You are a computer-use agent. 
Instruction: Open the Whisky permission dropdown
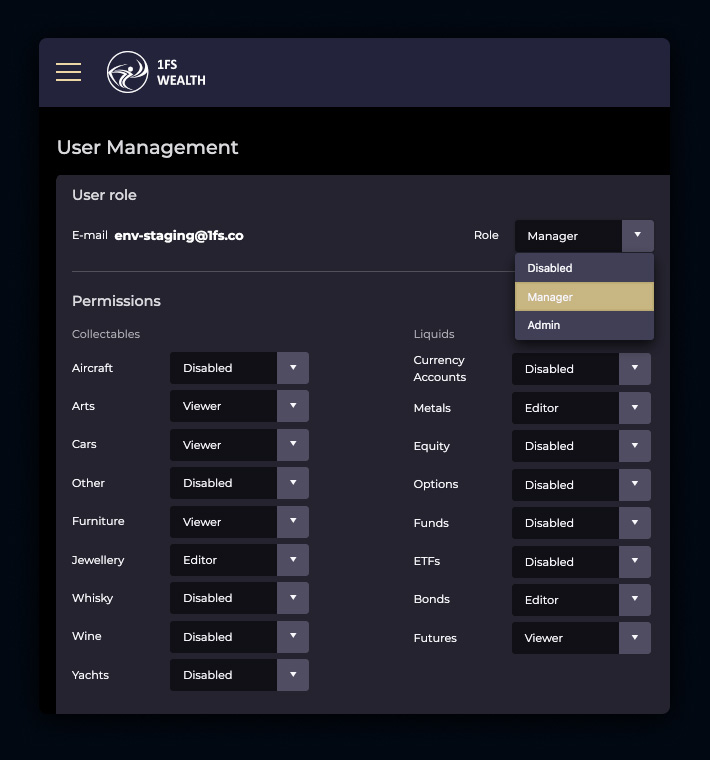pos(239,598)
